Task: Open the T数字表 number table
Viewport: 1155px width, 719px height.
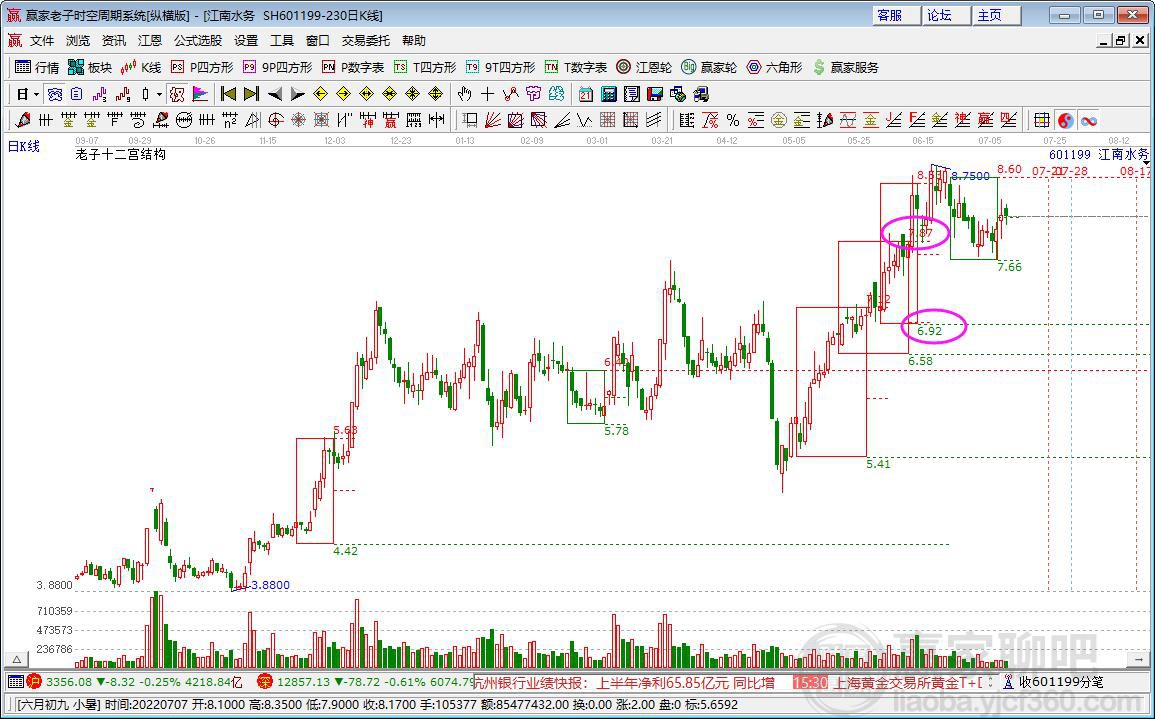Action: coord(575,68)
